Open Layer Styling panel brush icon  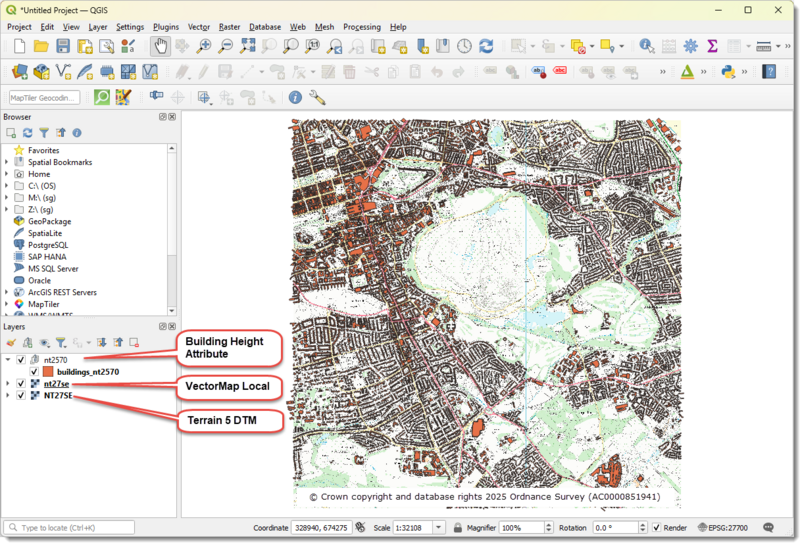[11, 342]
